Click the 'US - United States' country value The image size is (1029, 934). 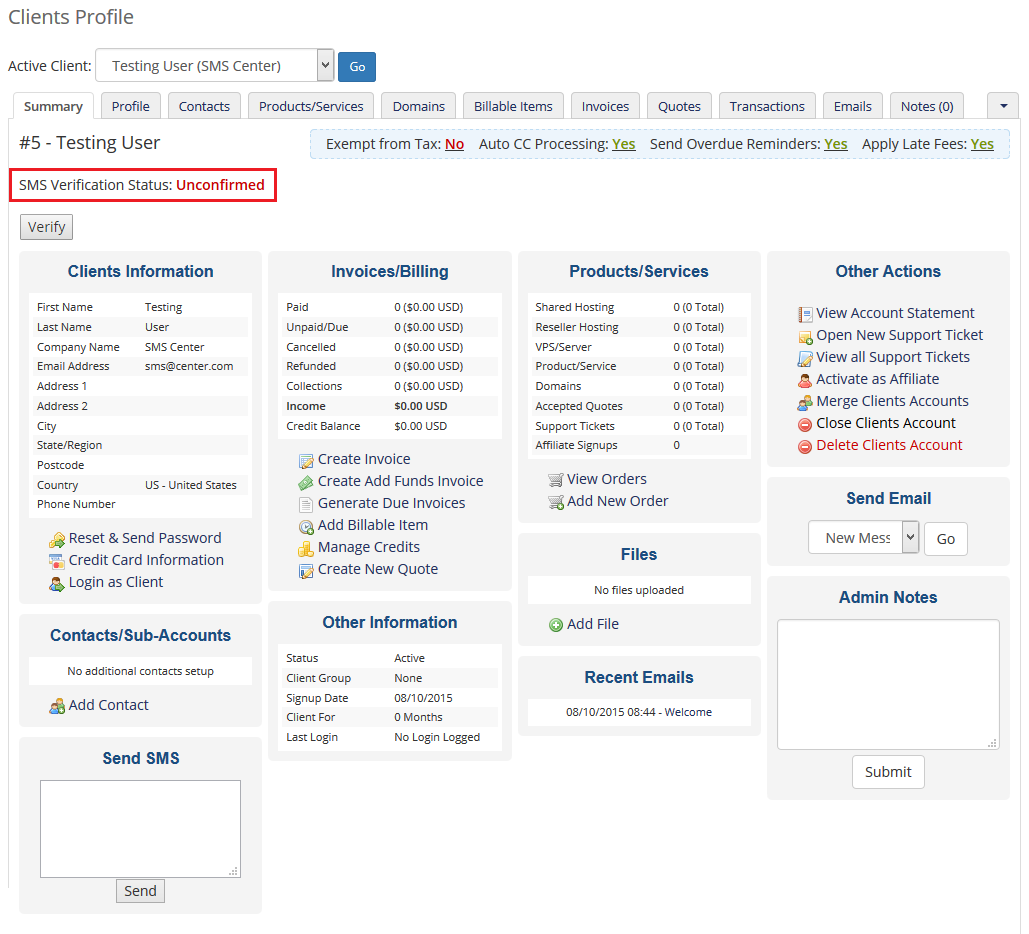pyautogui.click(x=190, y=486)
